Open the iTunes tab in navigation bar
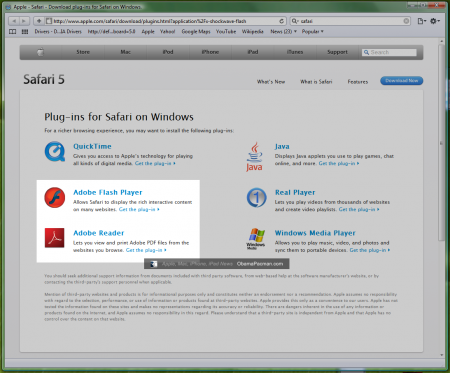 295,52
